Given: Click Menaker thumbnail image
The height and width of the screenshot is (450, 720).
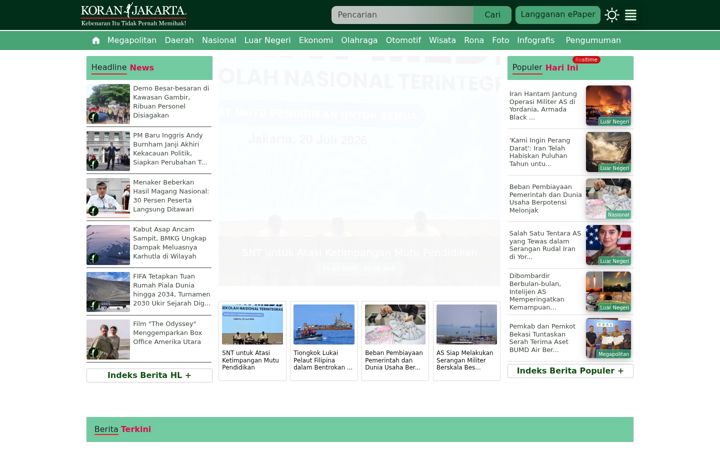Looking at the screenshot, I should 108,197.
